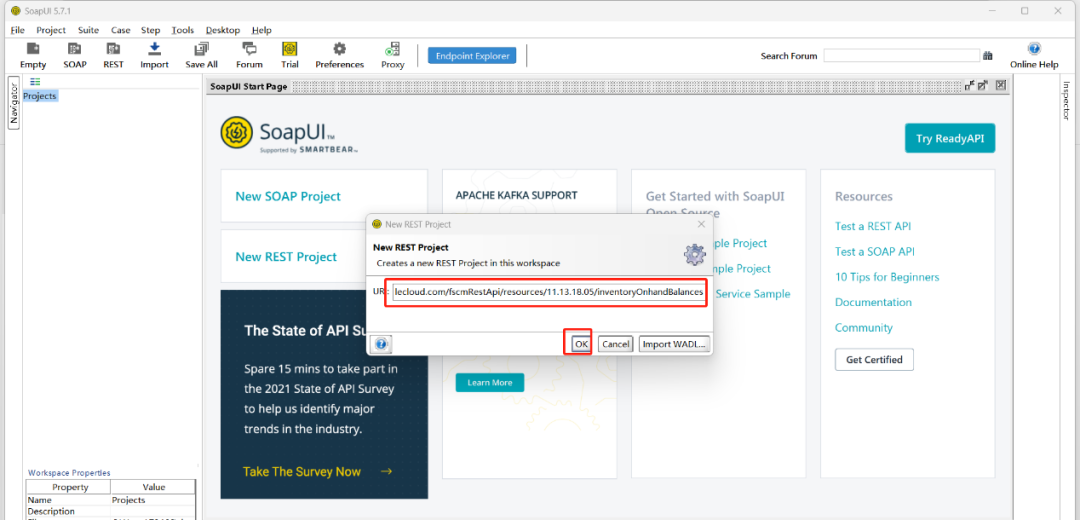Click the Resources heading
Image resolution: width=1080 pixels, height=520 pixels.
point(864,196)
